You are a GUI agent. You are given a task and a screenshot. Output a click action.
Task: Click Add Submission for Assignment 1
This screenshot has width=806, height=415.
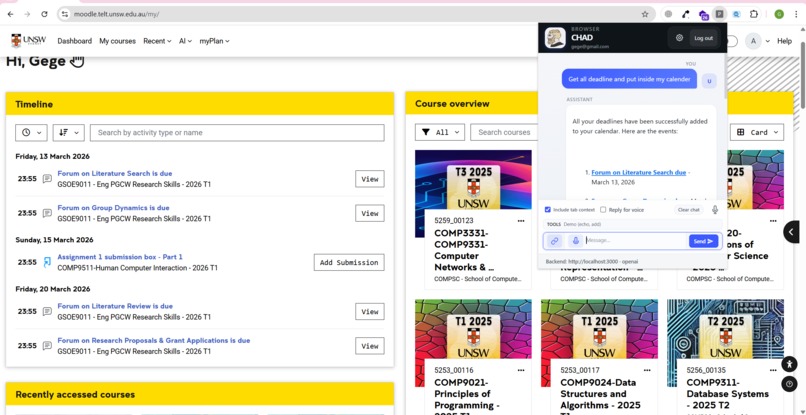[x=349, y=262]
